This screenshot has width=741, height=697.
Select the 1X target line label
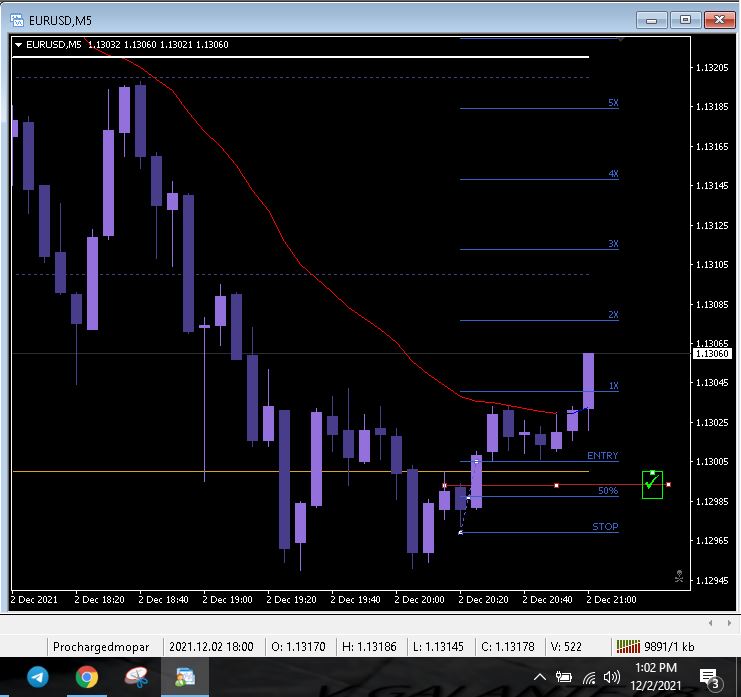pos(613,386)
